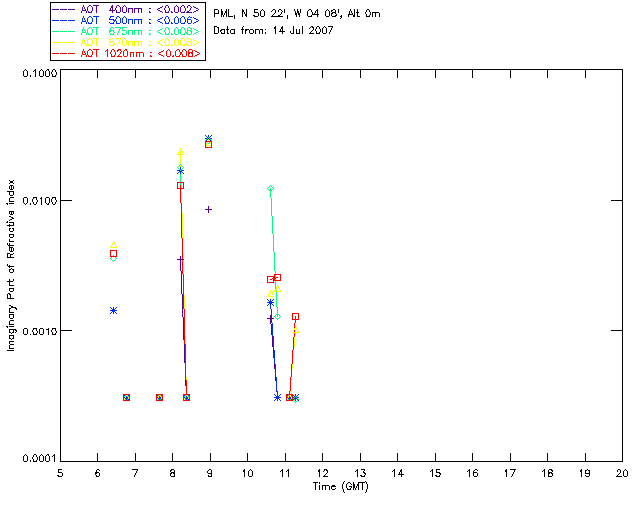Click the x-axis tick label 9
The width and height of the screenshot is (640, 512).
point(210,473)
